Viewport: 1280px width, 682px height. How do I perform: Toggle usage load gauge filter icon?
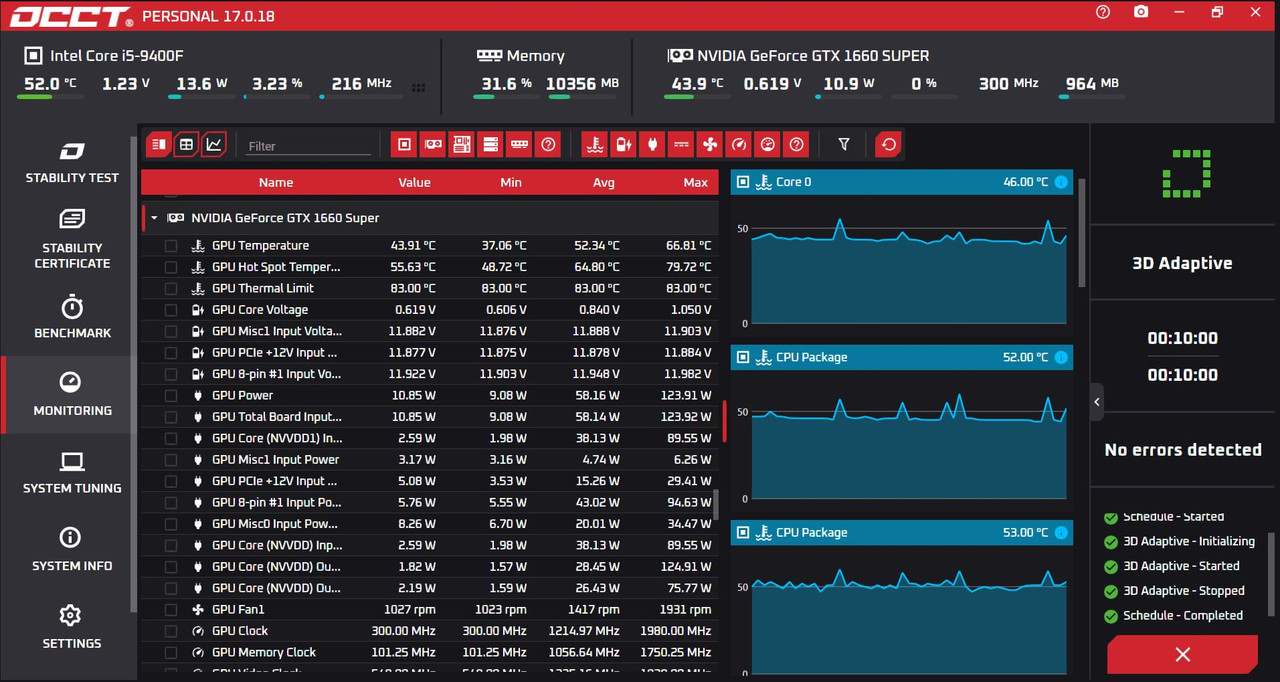point(767,145)
